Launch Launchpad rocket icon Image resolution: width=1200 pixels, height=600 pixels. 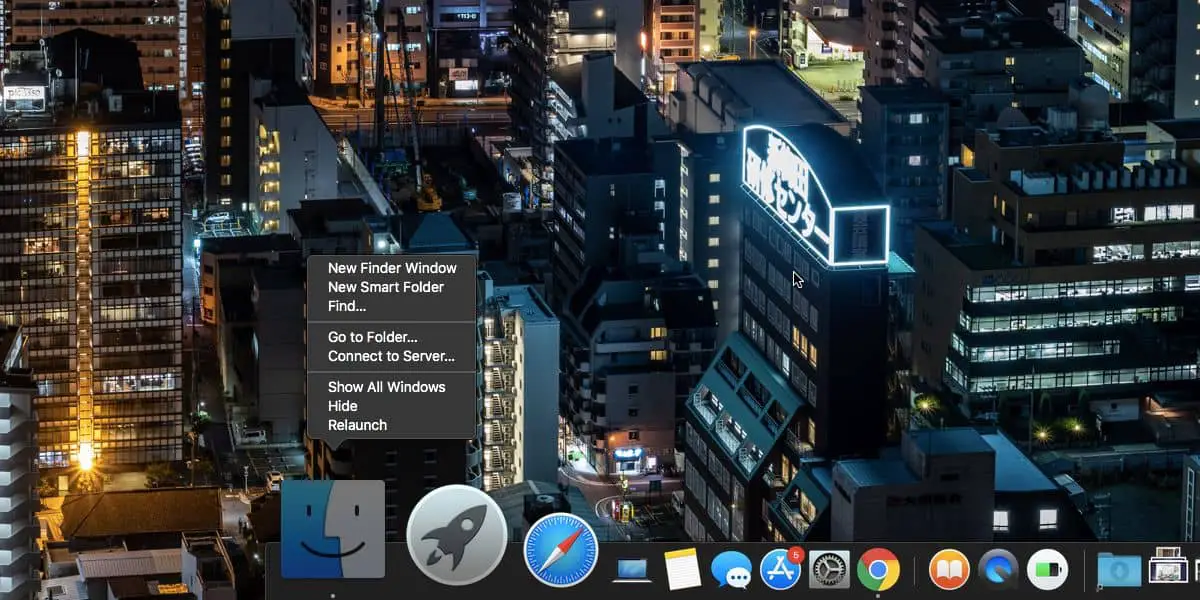coord(456,535)
